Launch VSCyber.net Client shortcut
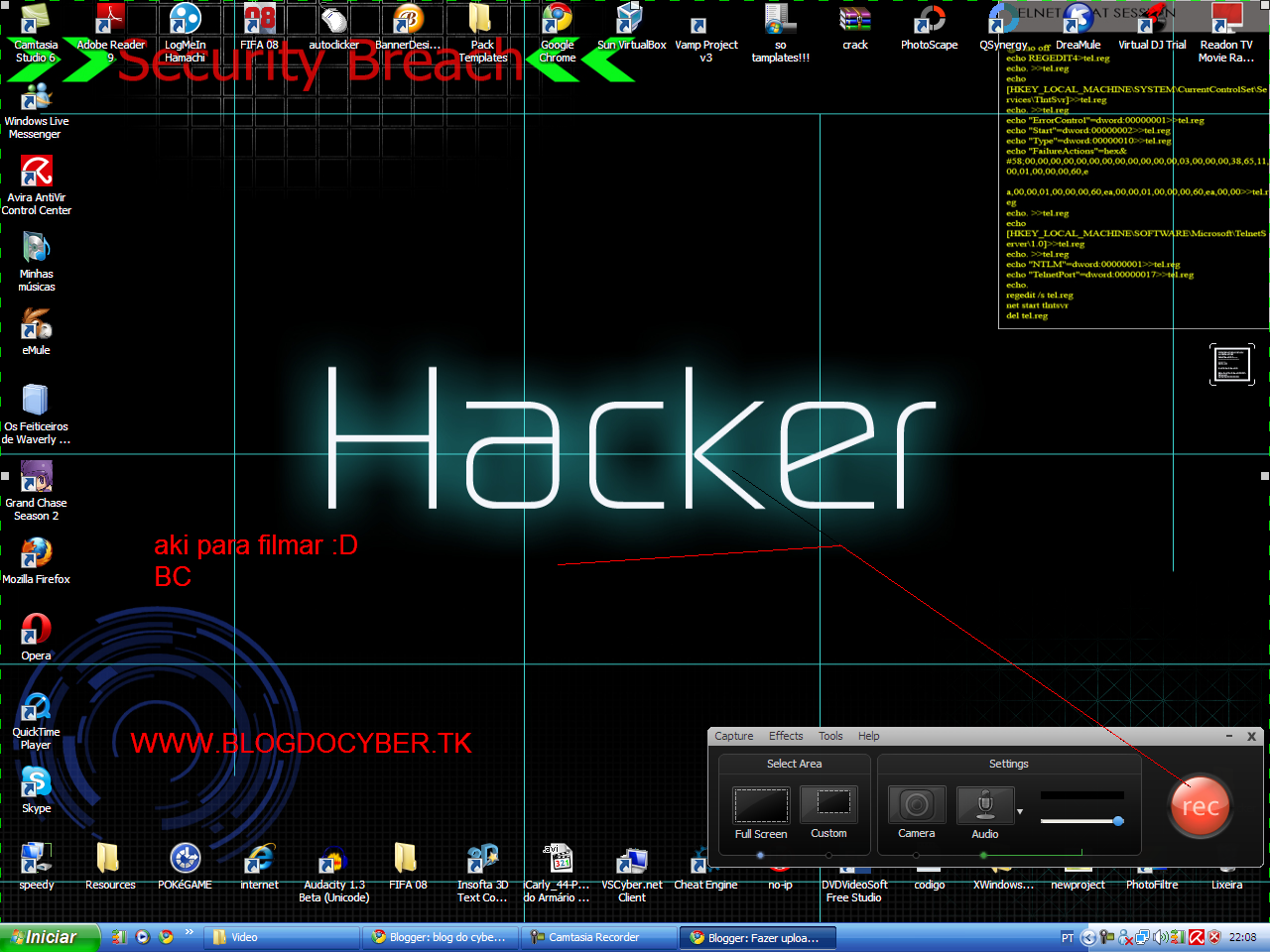Image resolution: width=1270 pixels, height=952 pixels. coord(631,873)
